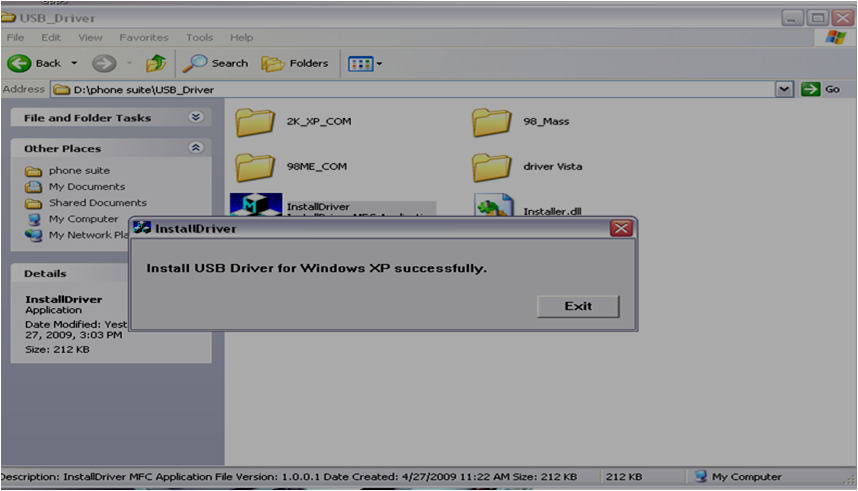Click the Up folder icon
858x491 pixels.
(156, 63)
